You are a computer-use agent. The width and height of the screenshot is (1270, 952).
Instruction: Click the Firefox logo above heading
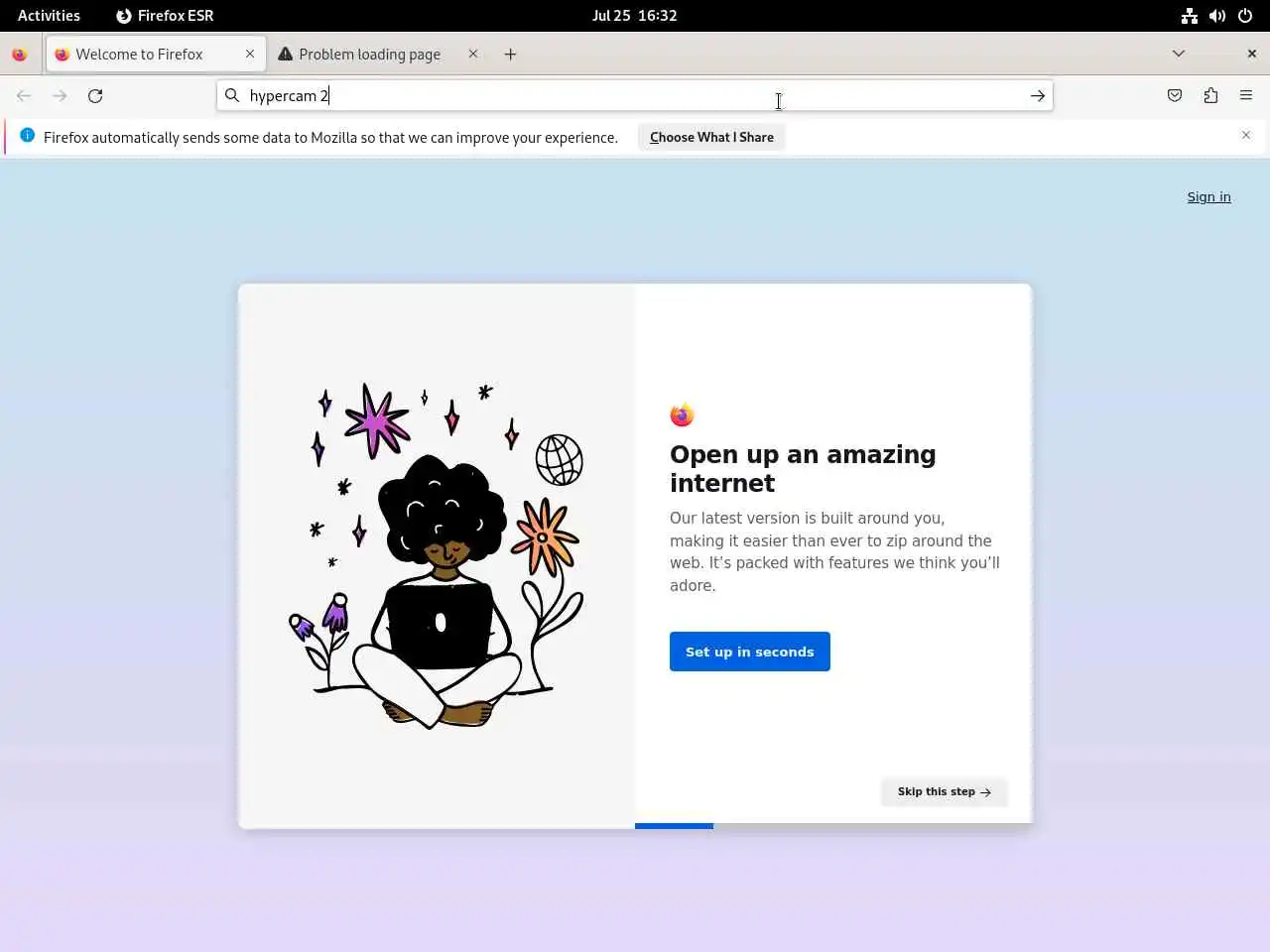(682, 415)
